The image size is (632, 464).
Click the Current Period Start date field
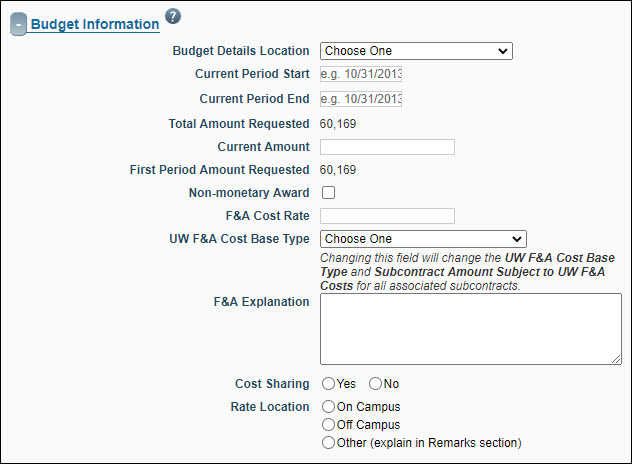click(360, 75)
